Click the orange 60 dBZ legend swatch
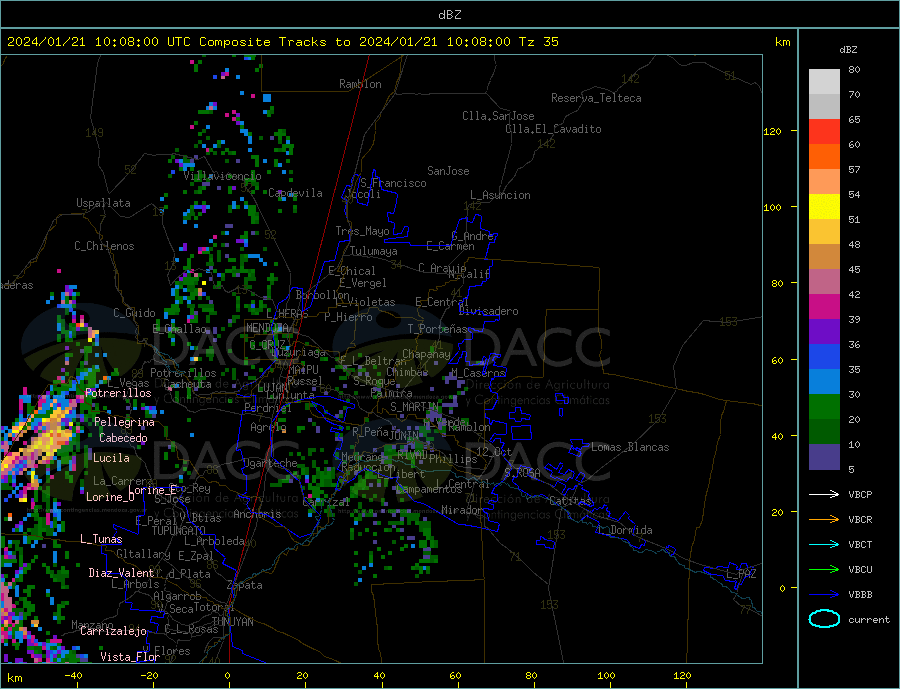The image size is (900, 689). (824, 157)
